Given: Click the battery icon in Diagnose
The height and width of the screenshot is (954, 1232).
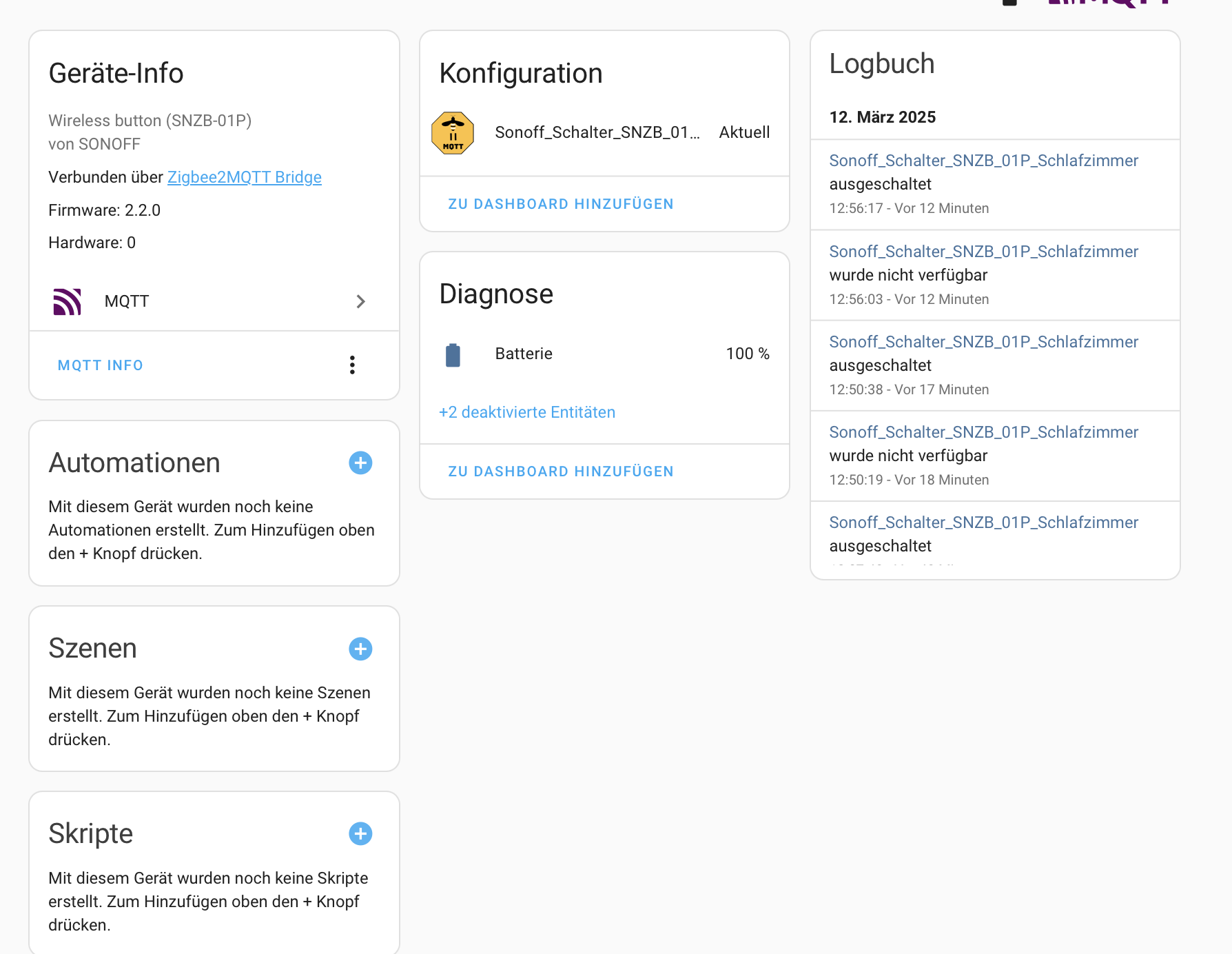Looking at the screenshot, I should click(x=453, y=355).
